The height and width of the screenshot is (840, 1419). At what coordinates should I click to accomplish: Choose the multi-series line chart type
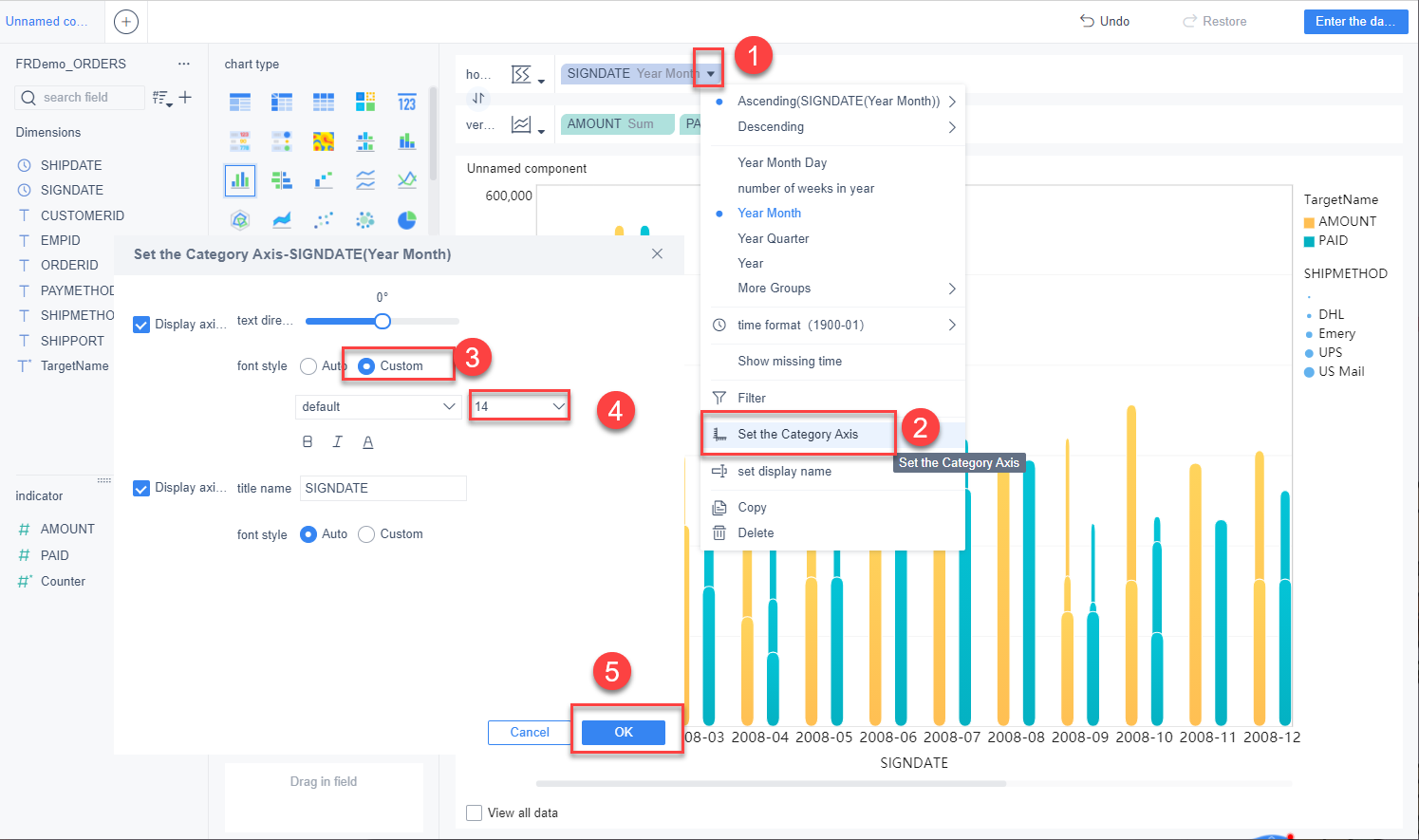[407, 179]
